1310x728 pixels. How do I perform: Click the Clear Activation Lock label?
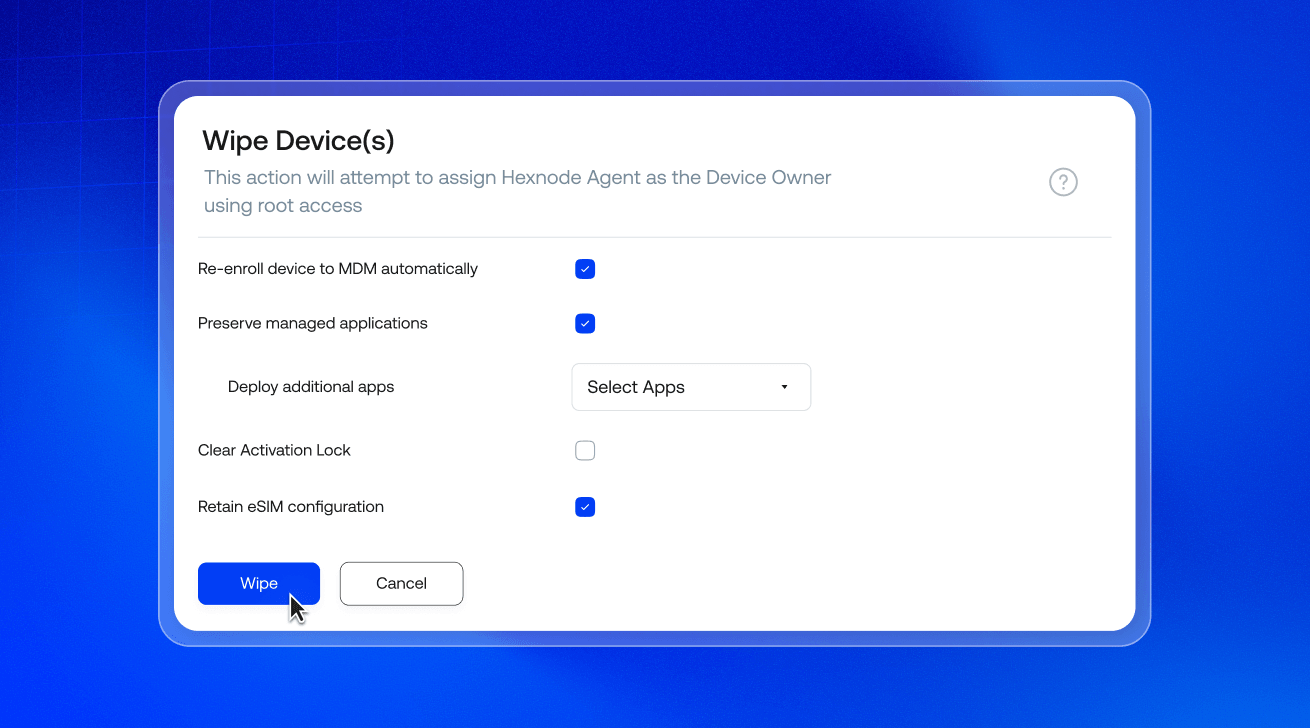[274, 451]
